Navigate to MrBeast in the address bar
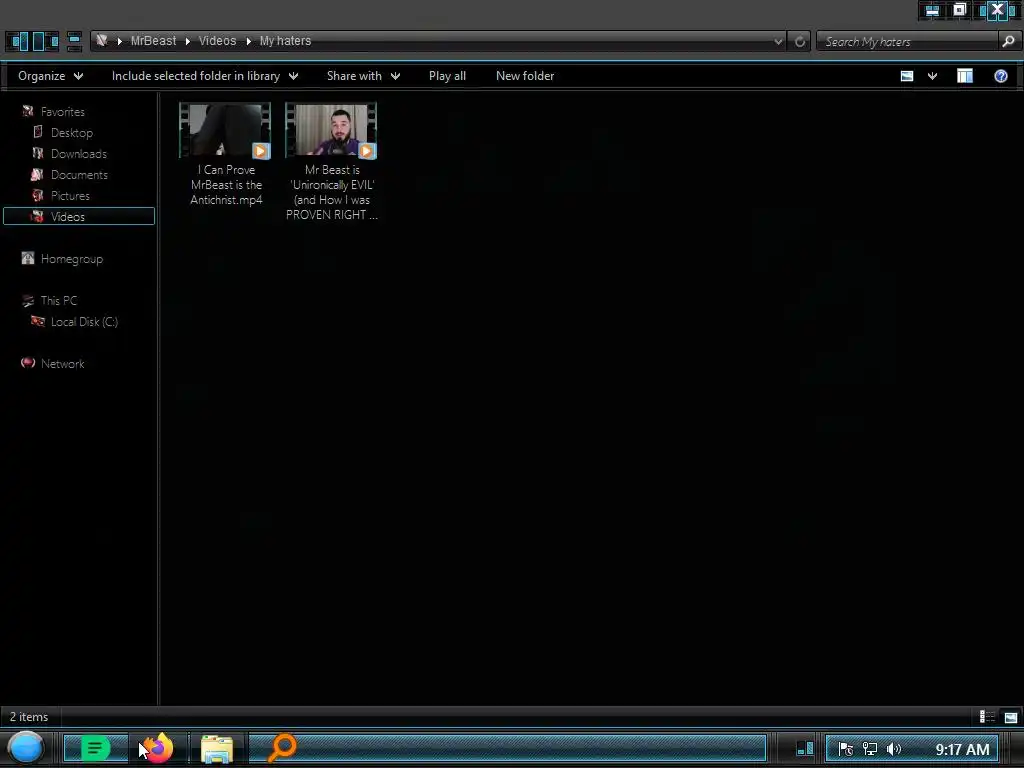The width and height of the screenshot is (1024, 768). [x=153, y=40]
